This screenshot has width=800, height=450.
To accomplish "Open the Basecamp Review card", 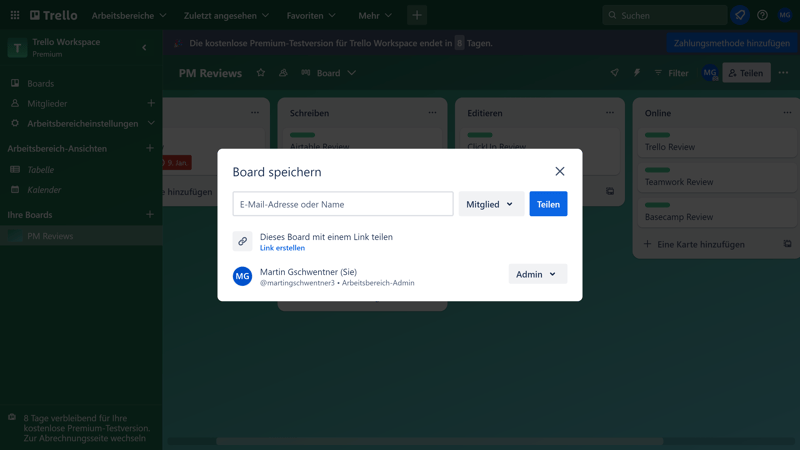I will pos(716,213).
